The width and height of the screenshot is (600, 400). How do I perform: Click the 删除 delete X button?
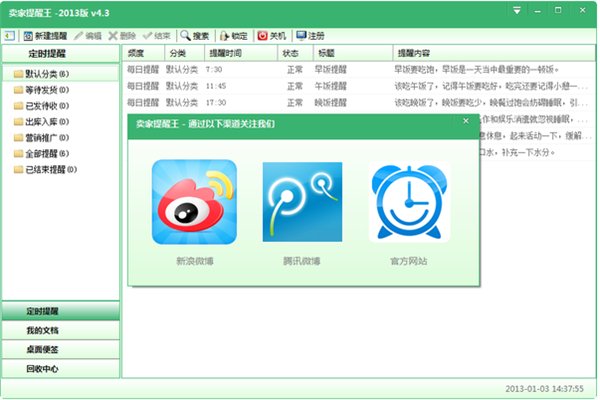122,36
